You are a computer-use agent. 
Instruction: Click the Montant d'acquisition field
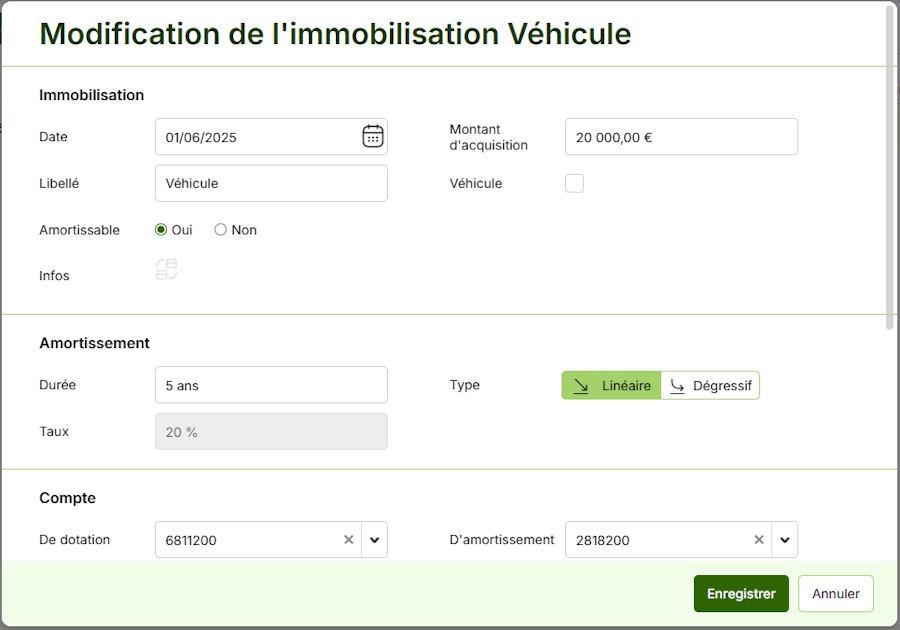coord(680,137)
